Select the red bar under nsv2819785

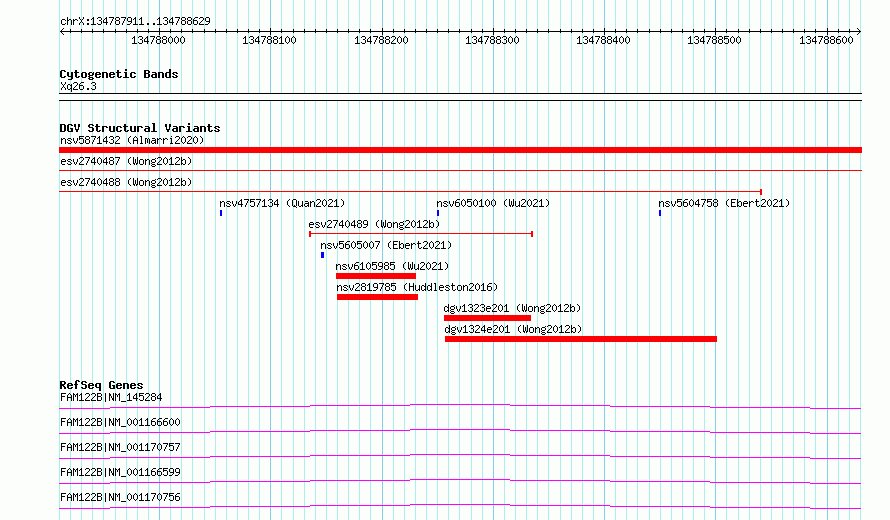click(x=377, y=297)
